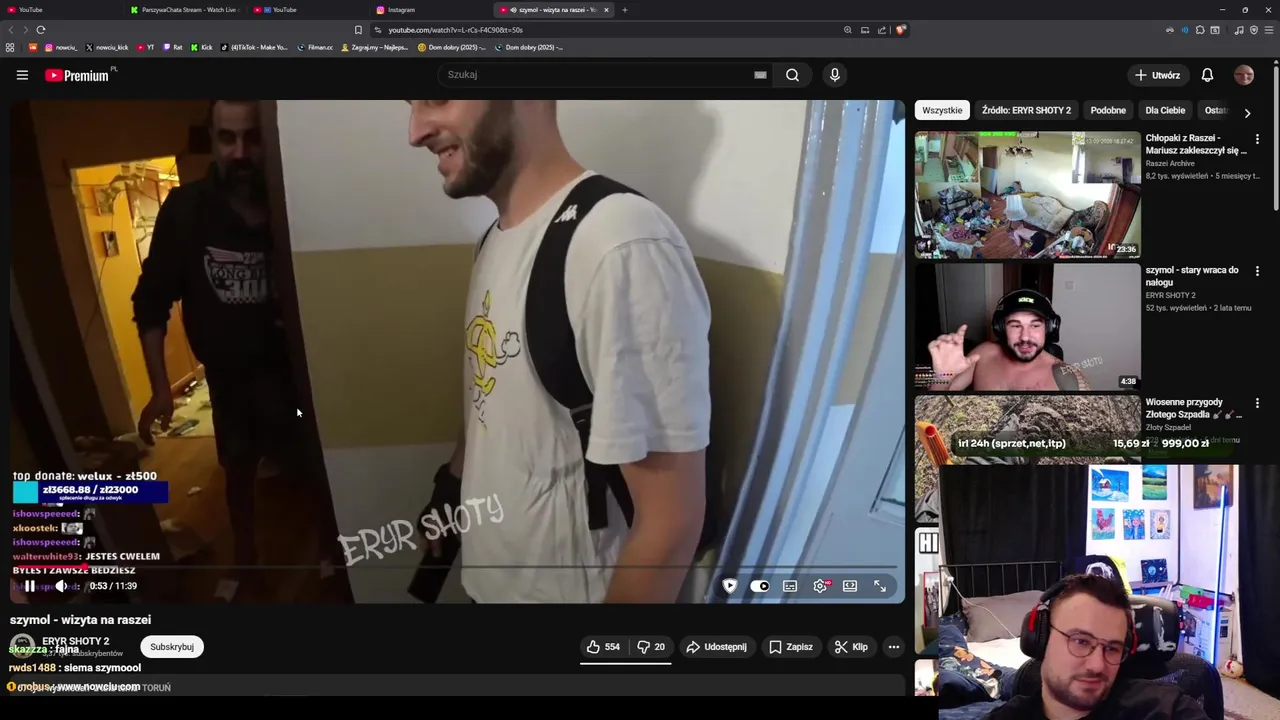Mute the video with the speaker icon
The image size is (1280, 720).
(61, 586)
